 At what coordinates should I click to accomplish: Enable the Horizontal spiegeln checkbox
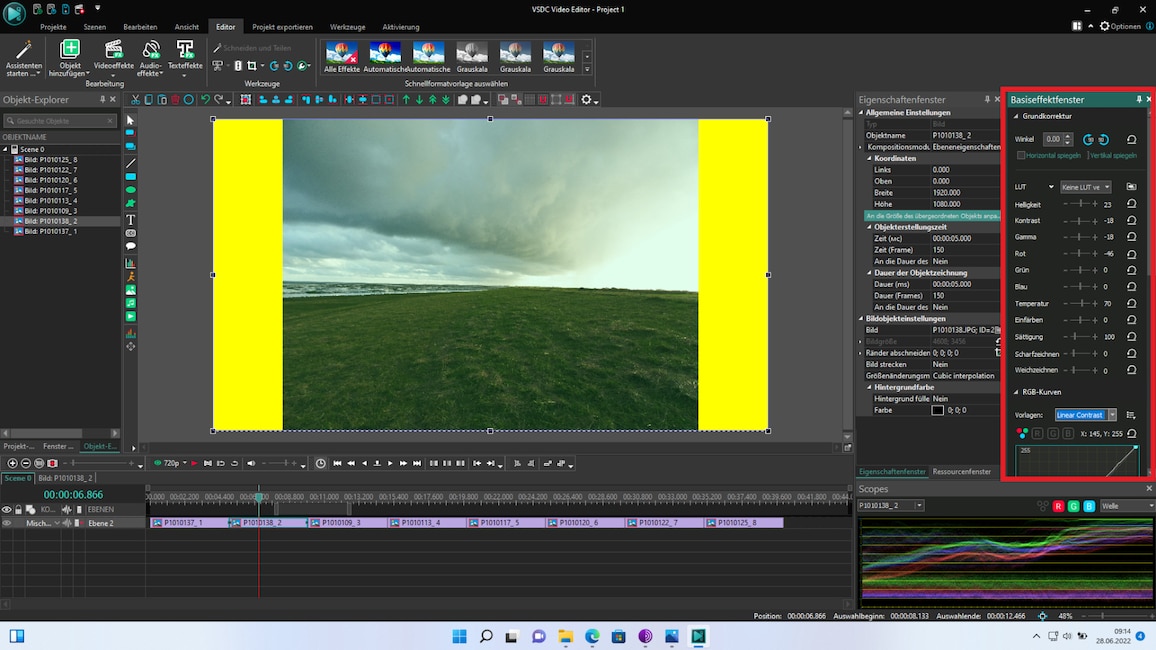[x=1021, y=155]
